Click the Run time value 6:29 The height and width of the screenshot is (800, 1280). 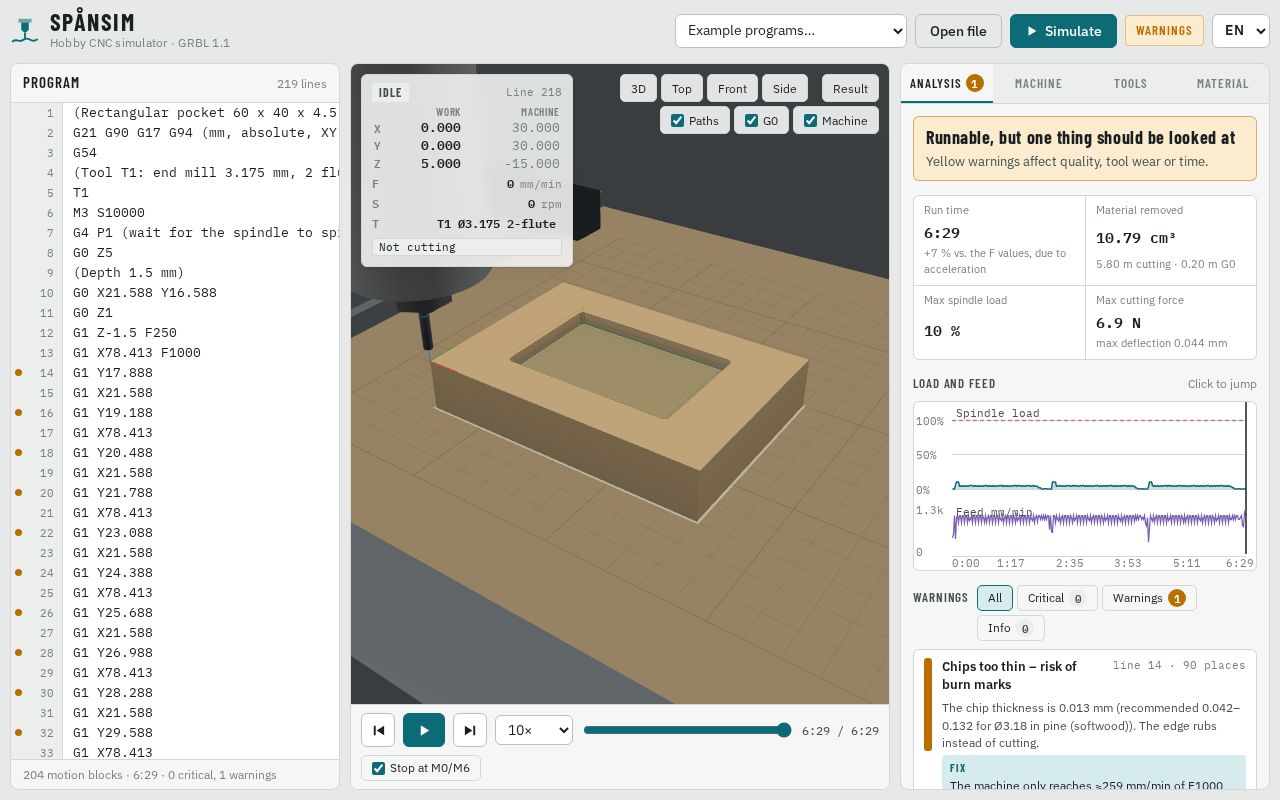tap(942, 233)
